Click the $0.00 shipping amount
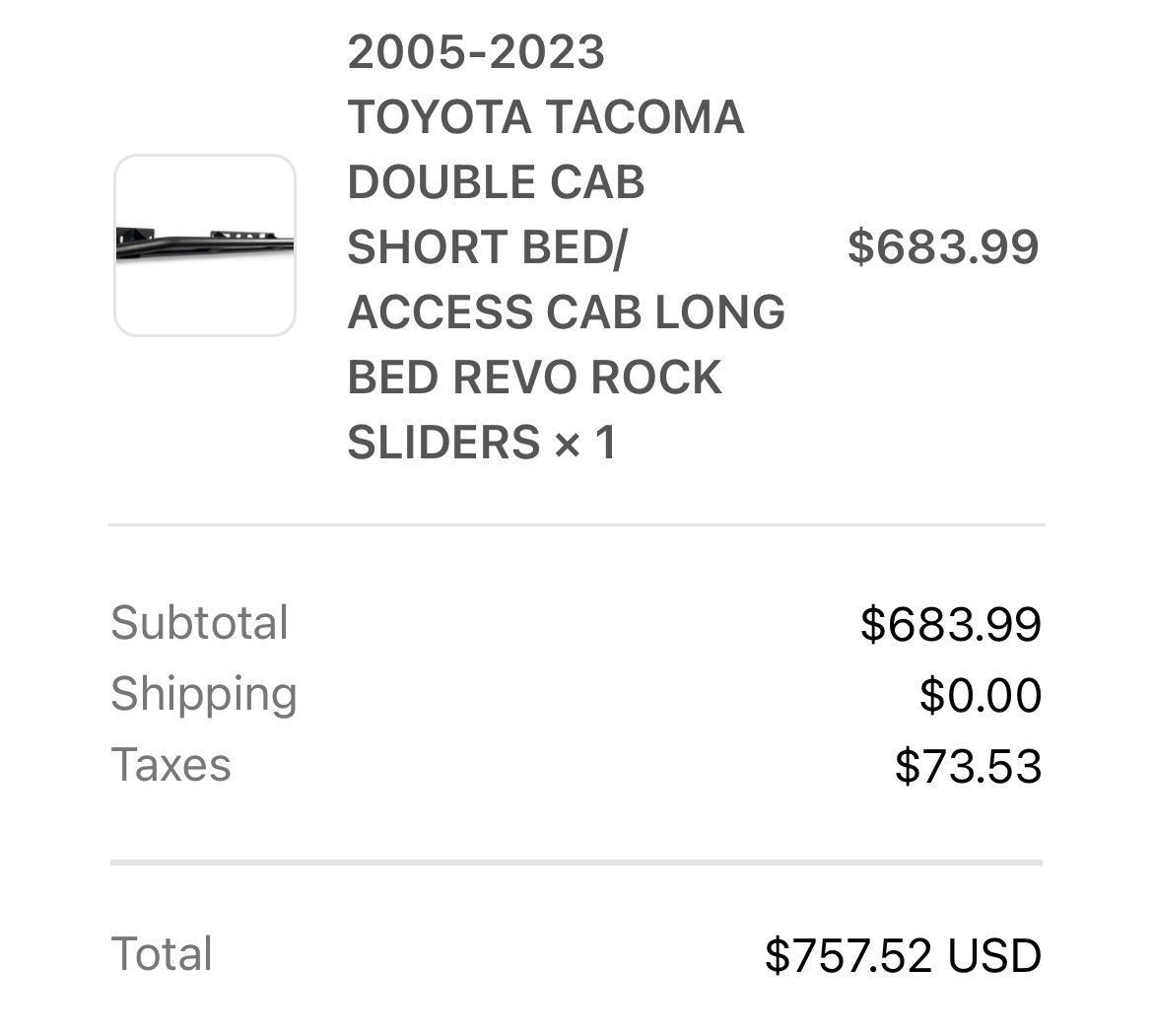 point(981,695)
